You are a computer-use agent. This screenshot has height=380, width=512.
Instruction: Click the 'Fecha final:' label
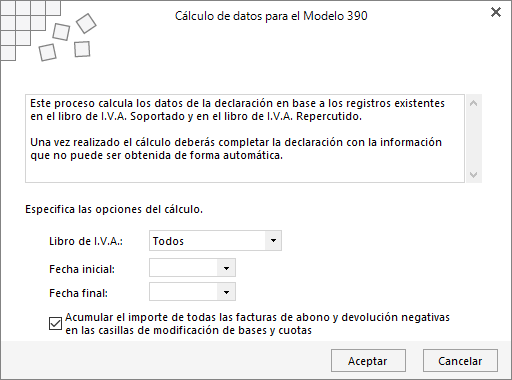78,293
